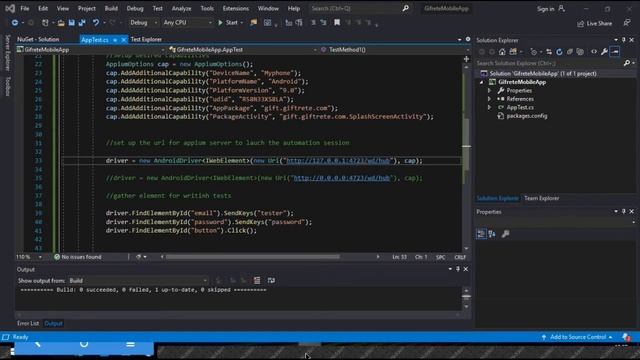Click the Collapse All icon in Solution Explorer
Viewport: 640px width, 360px height.
pyautogui.click(x=570, y=52)
